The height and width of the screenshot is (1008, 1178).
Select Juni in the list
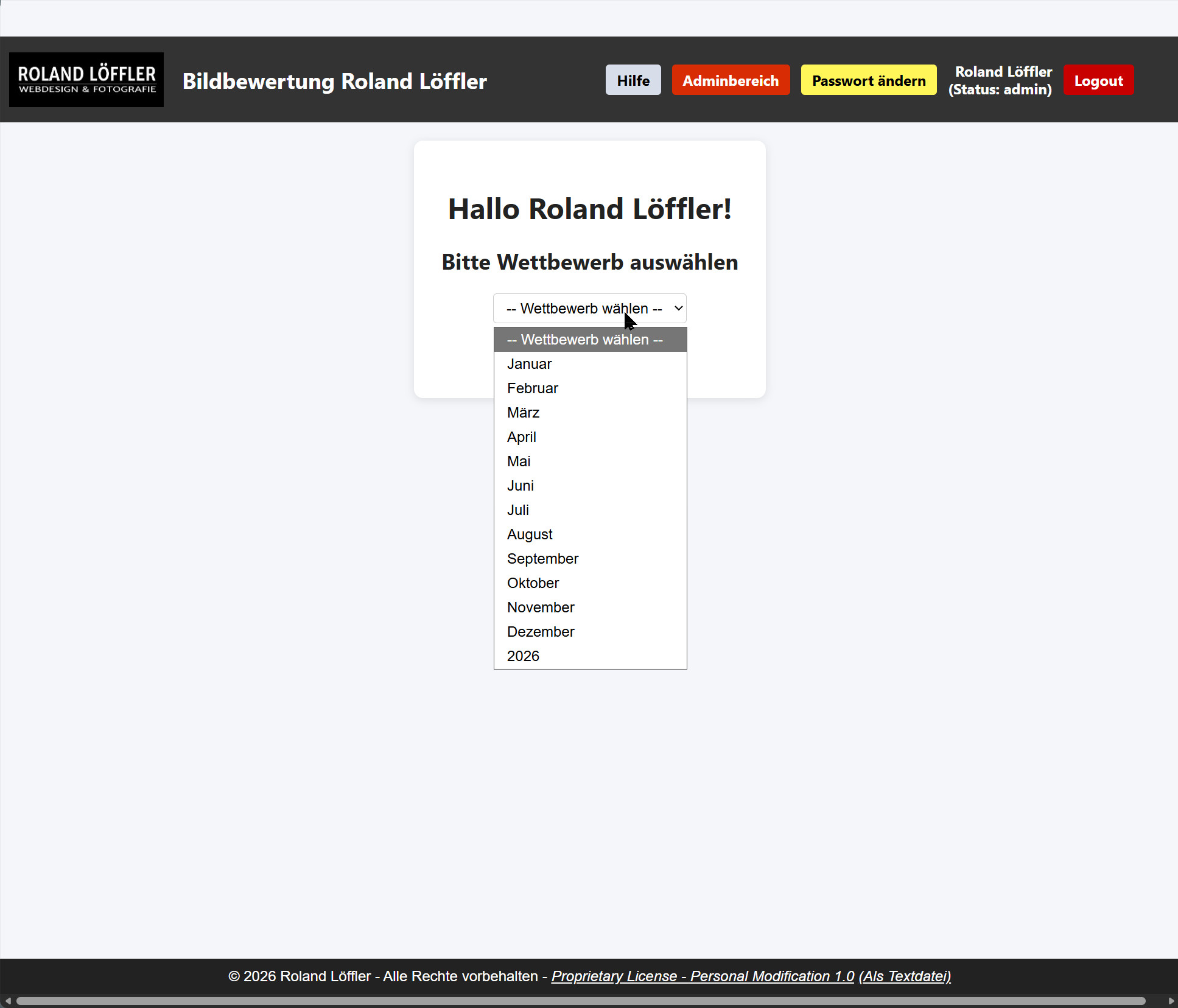(x=520, y=486)
